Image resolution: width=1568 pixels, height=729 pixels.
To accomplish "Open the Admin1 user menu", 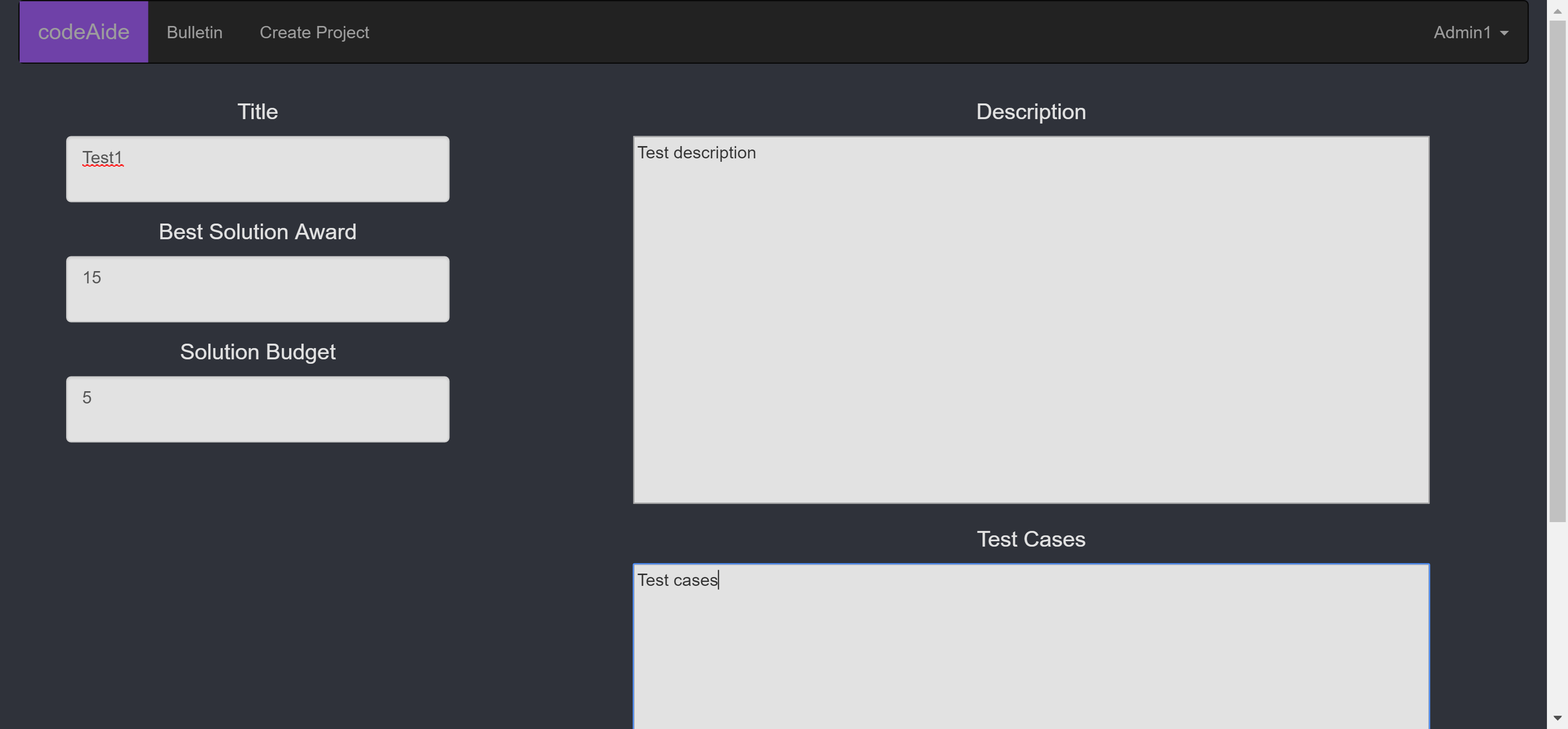I will pos(1462,32).
